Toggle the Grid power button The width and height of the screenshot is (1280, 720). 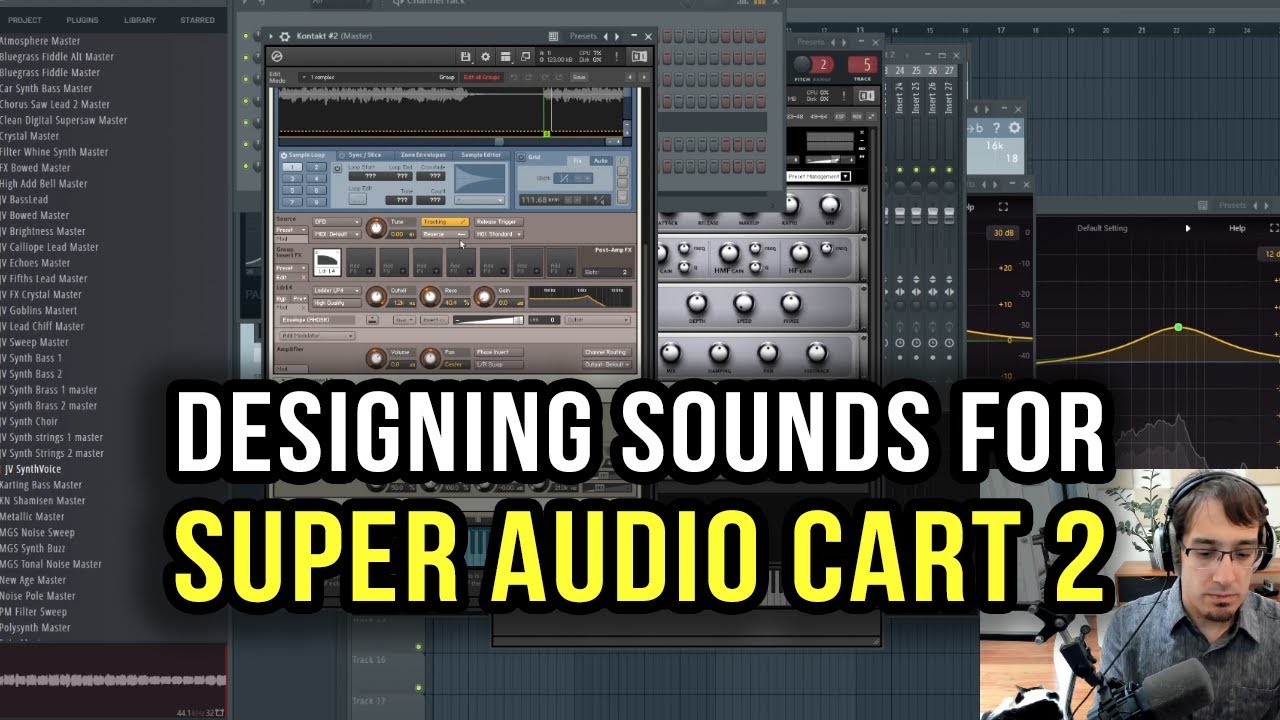[521, 157]
